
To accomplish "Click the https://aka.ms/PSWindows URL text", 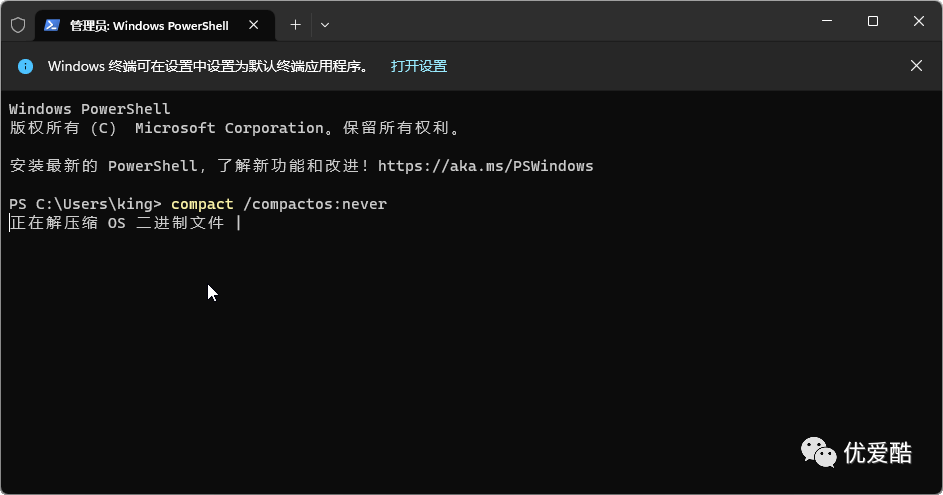I will pos(485,166).
